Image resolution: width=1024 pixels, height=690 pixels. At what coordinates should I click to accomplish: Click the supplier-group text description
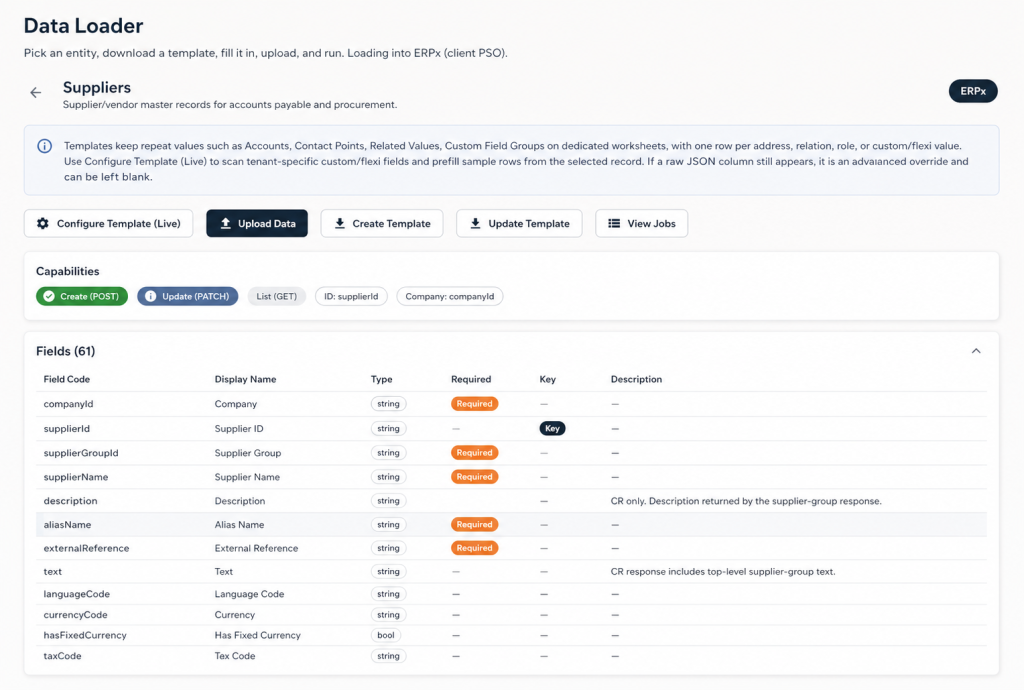[723, 572]
